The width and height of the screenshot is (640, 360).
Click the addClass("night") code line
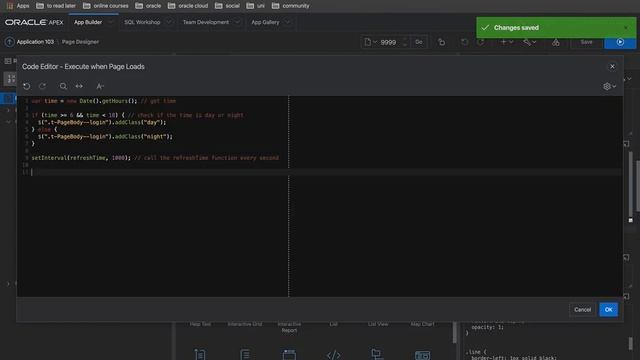[x=105, y=136]
